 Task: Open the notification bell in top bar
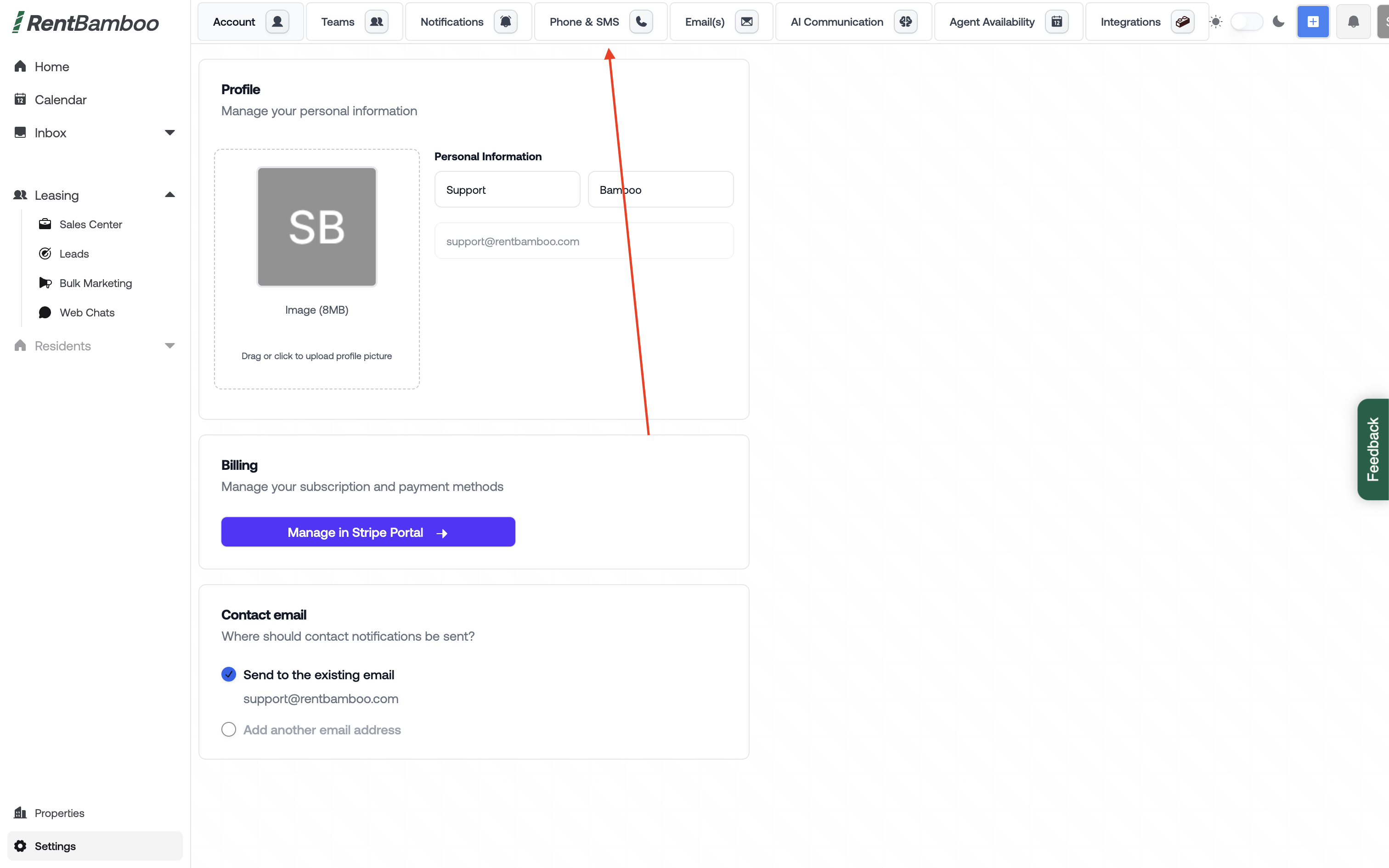[x=1353, y=22]
